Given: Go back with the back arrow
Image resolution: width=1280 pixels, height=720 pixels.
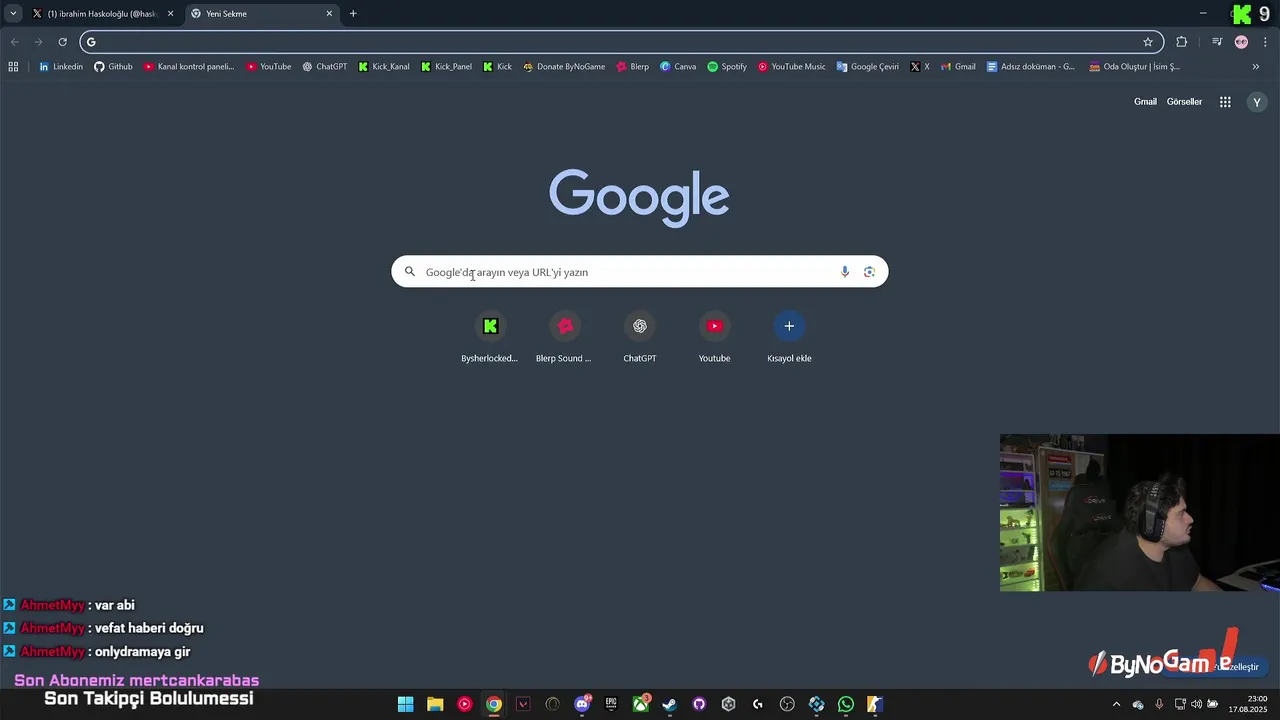Looking at the screenshot, I should tap(14, 42).
